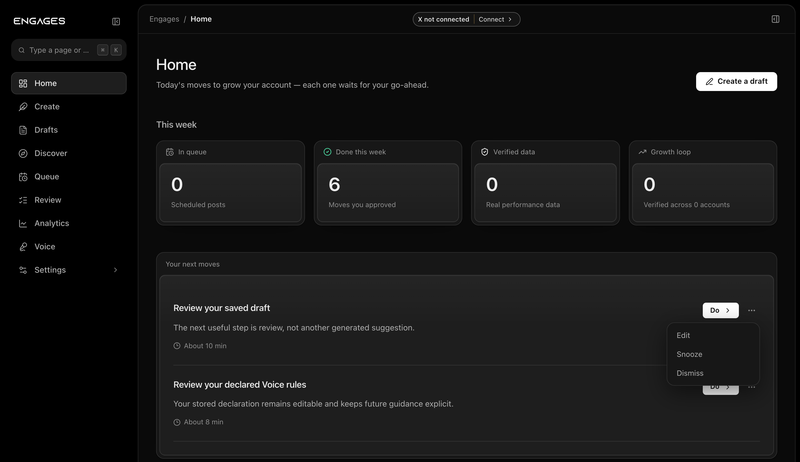The width and height of the screenshot is (800, 462).
Task: Click the Your next moves label
Action: point(192,264)
